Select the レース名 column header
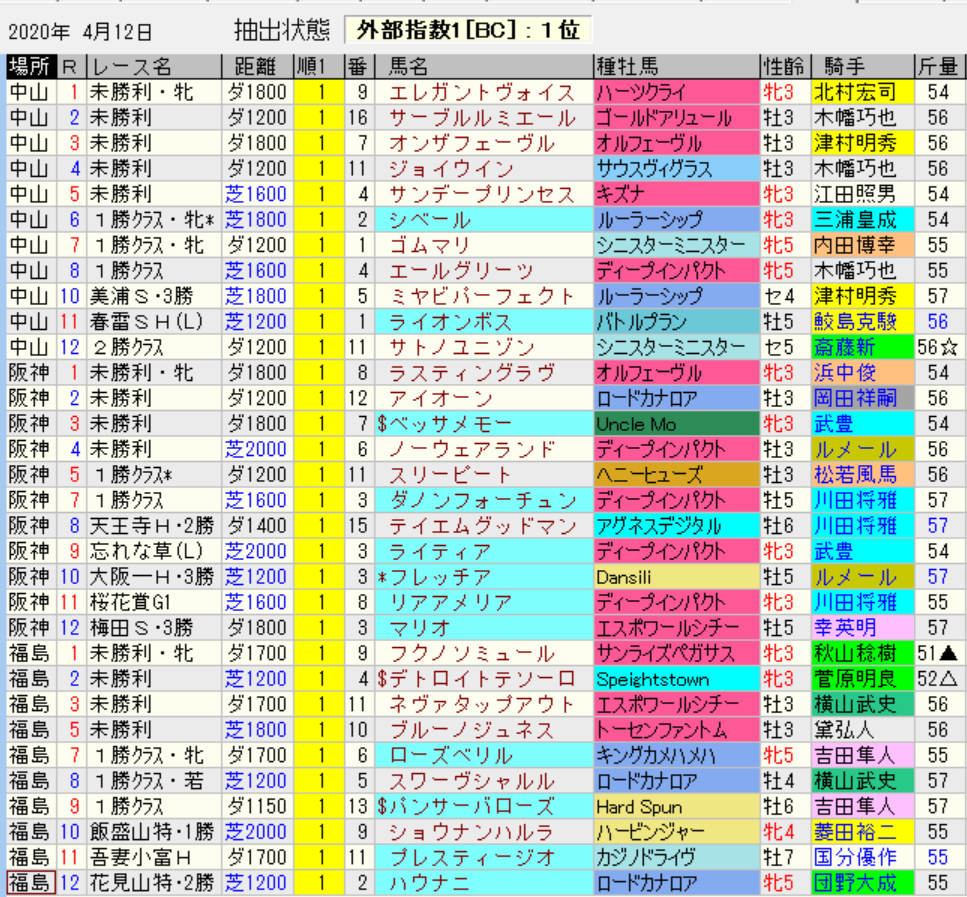 pos(130,67)
